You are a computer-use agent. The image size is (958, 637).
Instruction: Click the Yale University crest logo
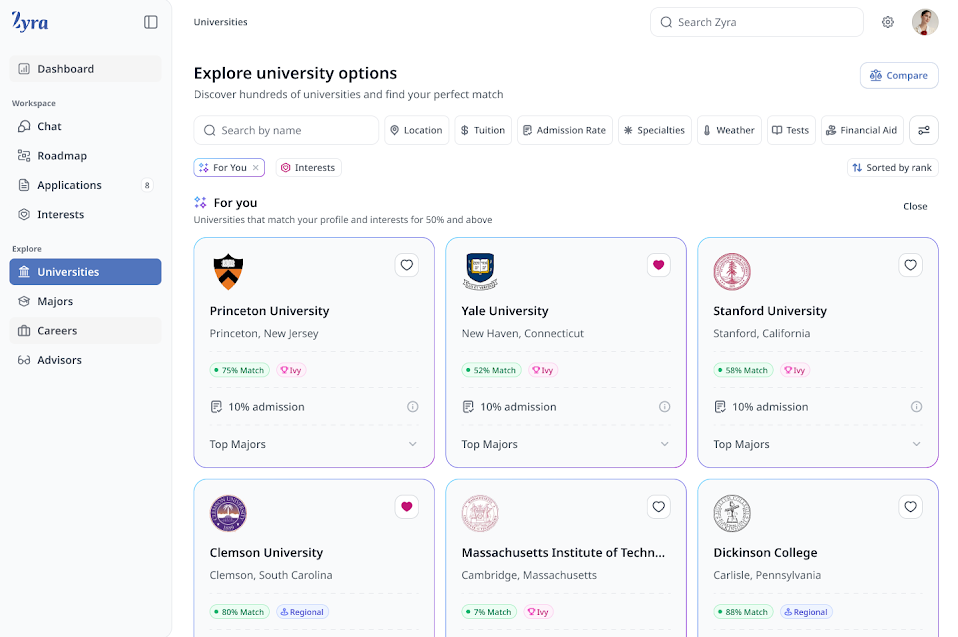point(480,271)
